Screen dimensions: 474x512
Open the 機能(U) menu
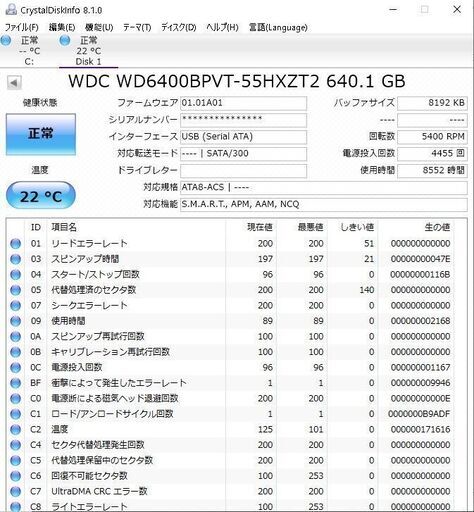(99, 27)
